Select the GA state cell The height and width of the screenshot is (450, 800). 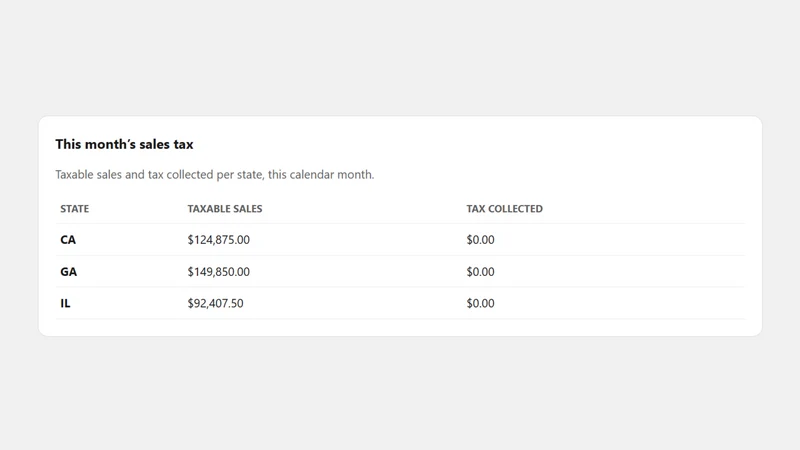click(68, 271)
